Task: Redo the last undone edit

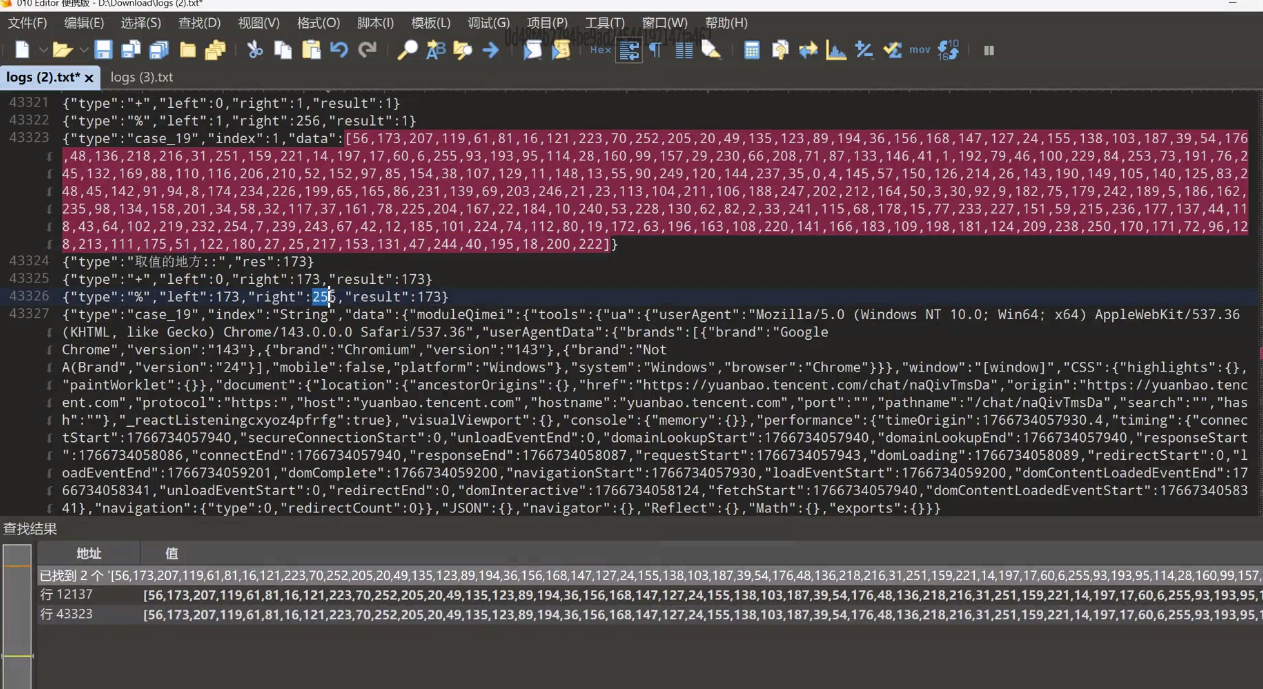Action: tap(367, 49)
